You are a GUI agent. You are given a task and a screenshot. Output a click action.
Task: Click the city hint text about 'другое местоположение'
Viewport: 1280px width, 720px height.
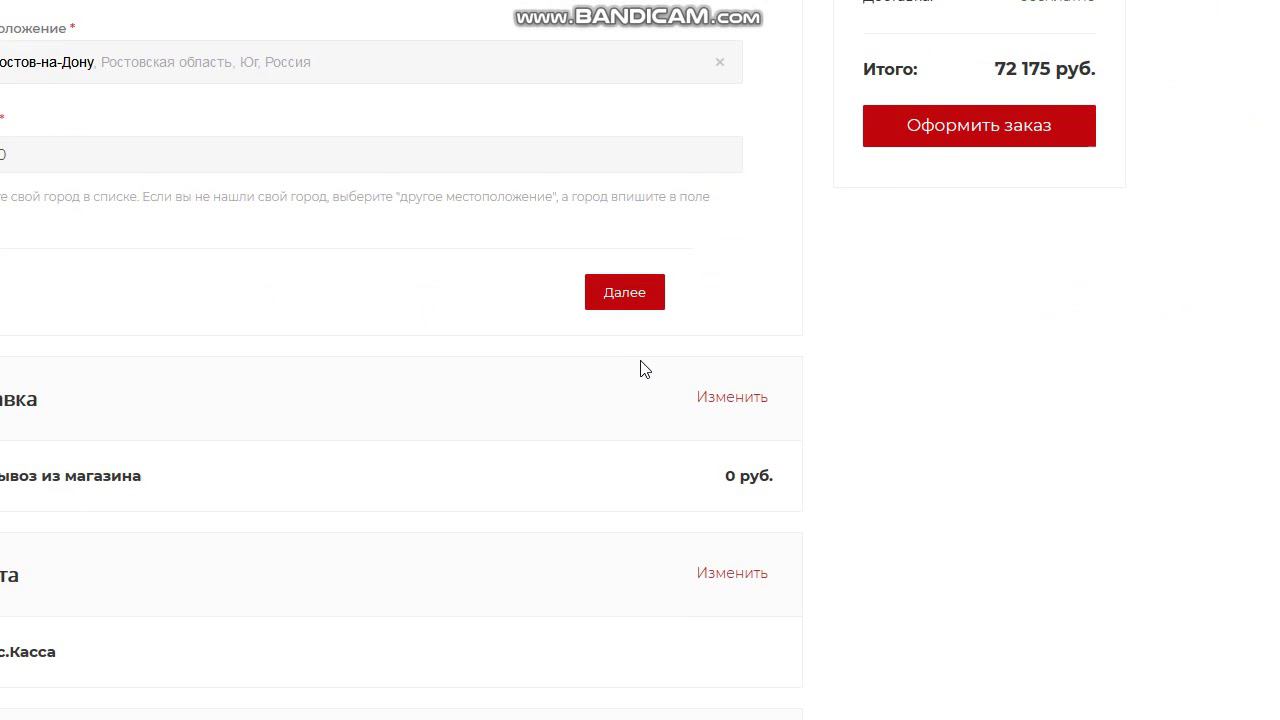coord(355,197)
